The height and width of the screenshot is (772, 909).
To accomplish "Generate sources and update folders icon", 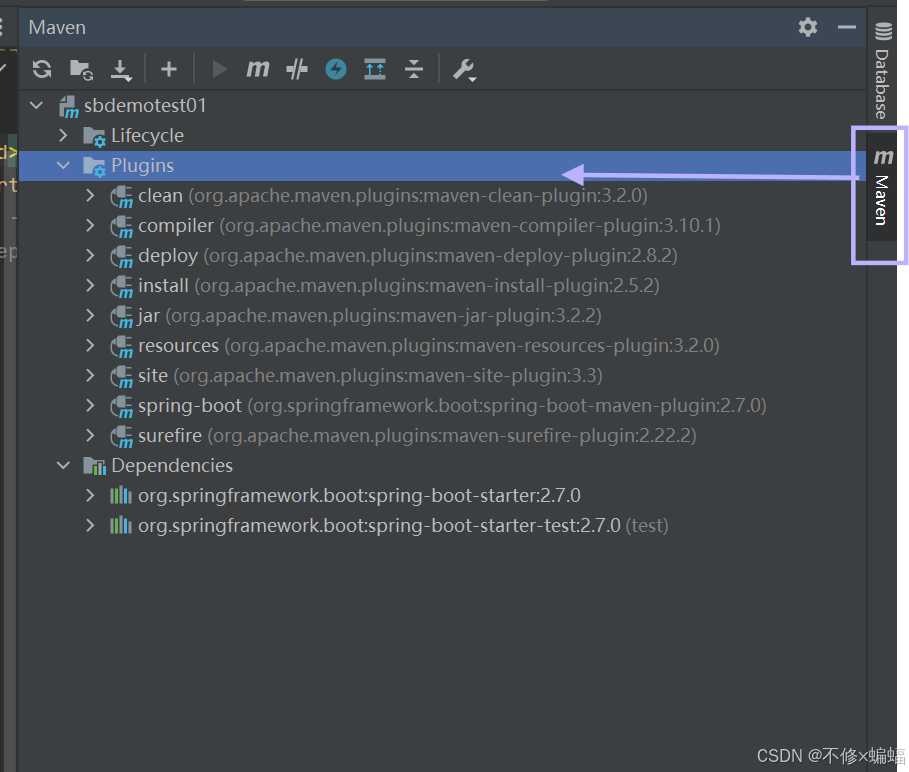I will [81, 70].
